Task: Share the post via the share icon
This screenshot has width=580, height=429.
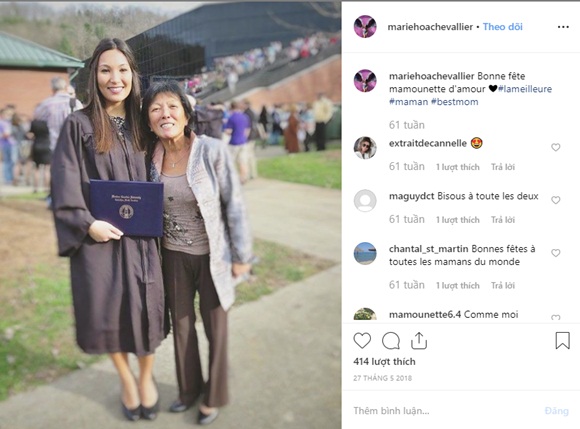Action: point(419,341)
